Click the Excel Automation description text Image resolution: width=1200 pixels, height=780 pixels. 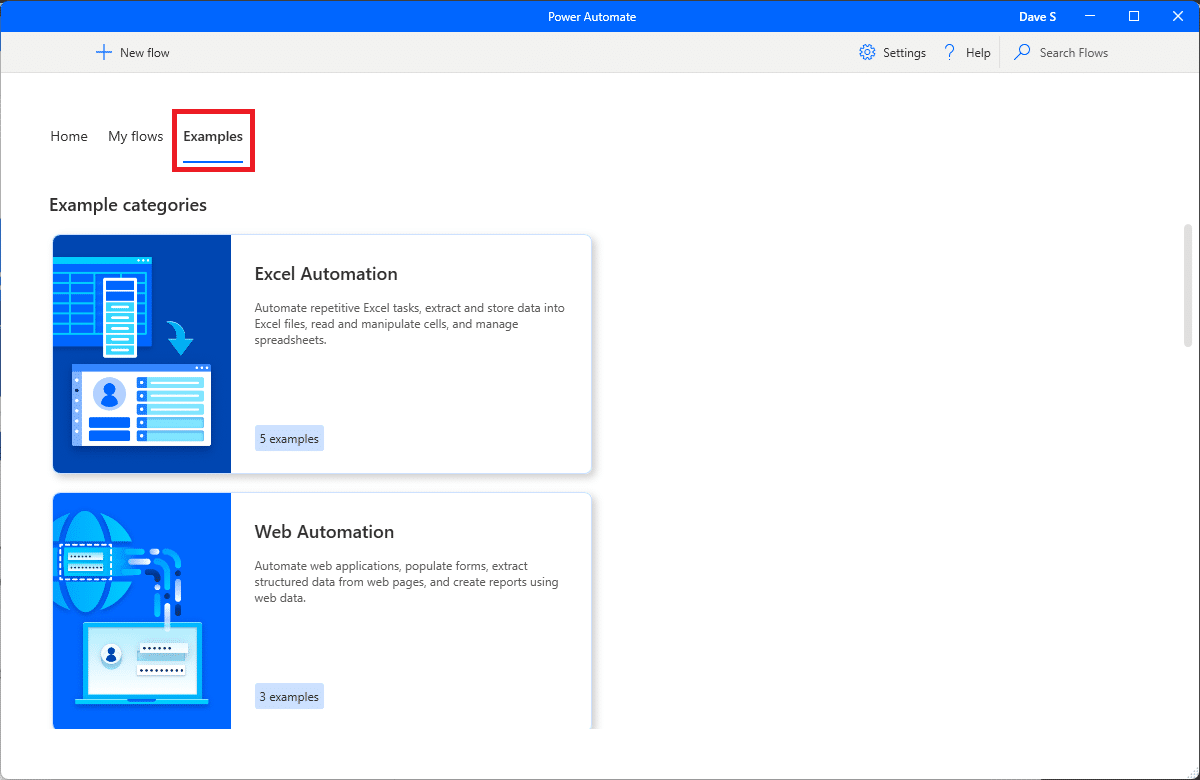[x=410, y=323]
